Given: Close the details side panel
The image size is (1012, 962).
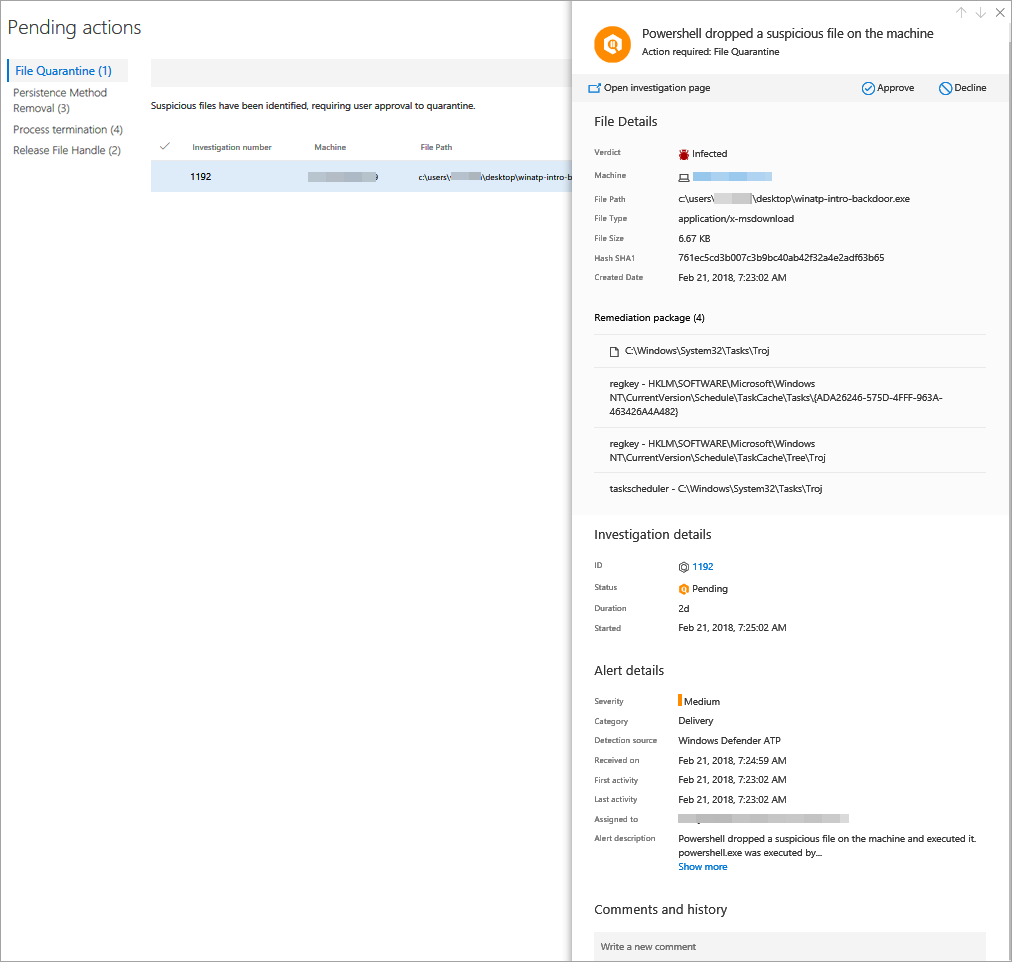Looking at the screenshot, I should [x=999, y=12].
